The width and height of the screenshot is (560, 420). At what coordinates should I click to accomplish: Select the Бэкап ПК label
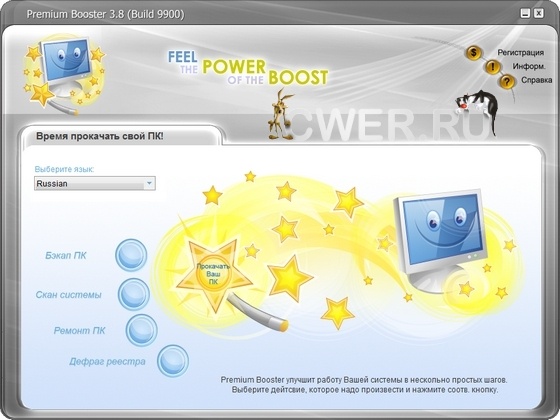coord(66,256)
